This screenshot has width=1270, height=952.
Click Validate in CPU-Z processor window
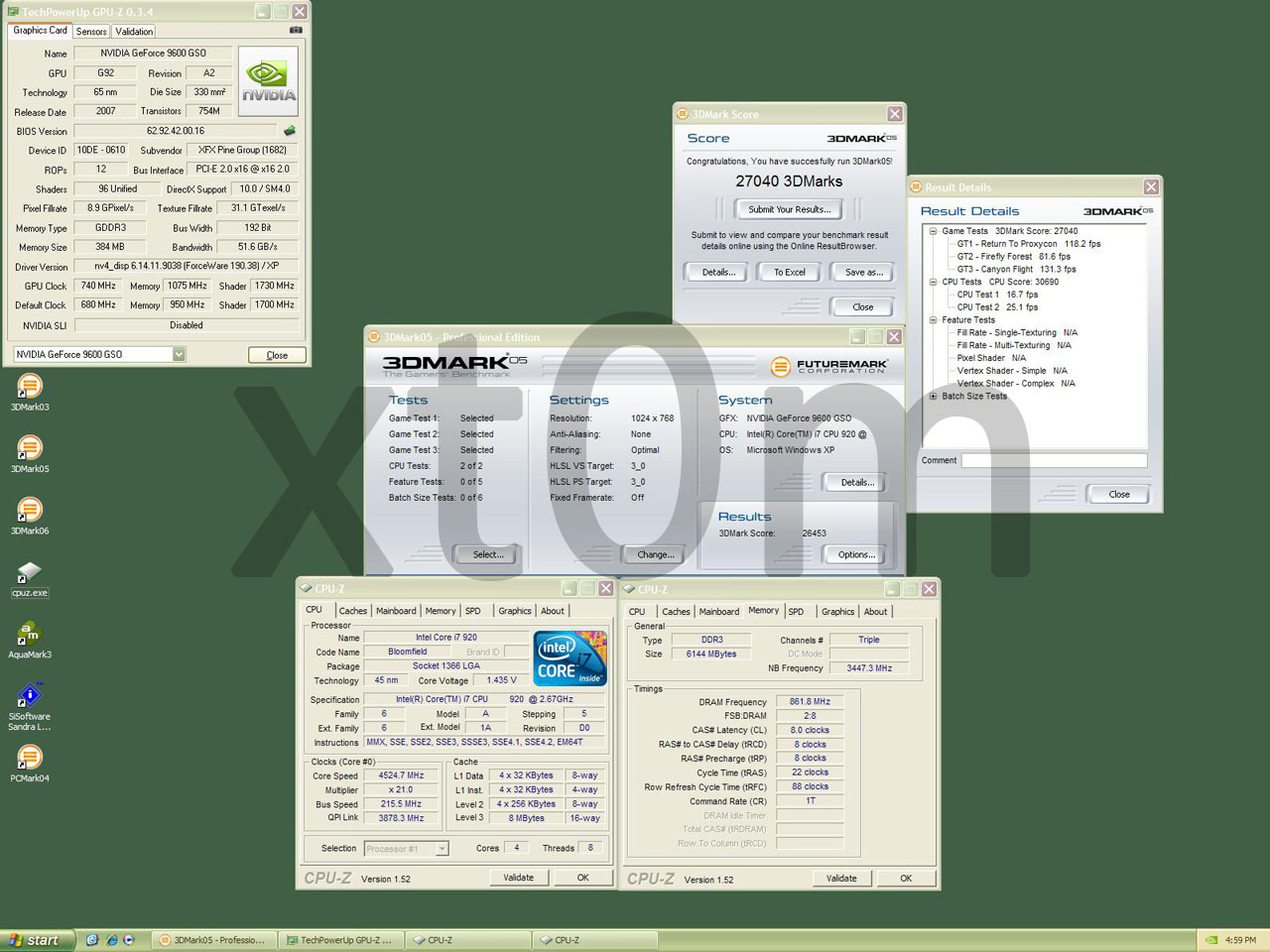tap(518, 878)
